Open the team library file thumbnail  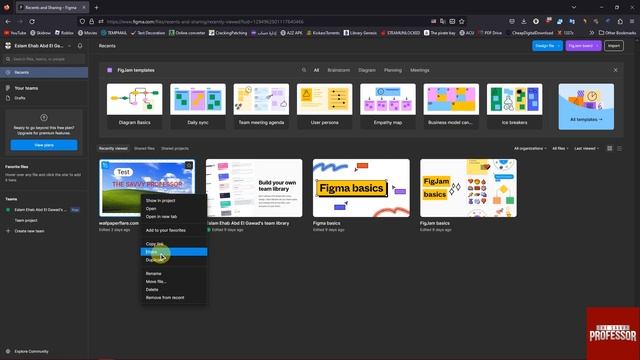[x=254, y=188]
